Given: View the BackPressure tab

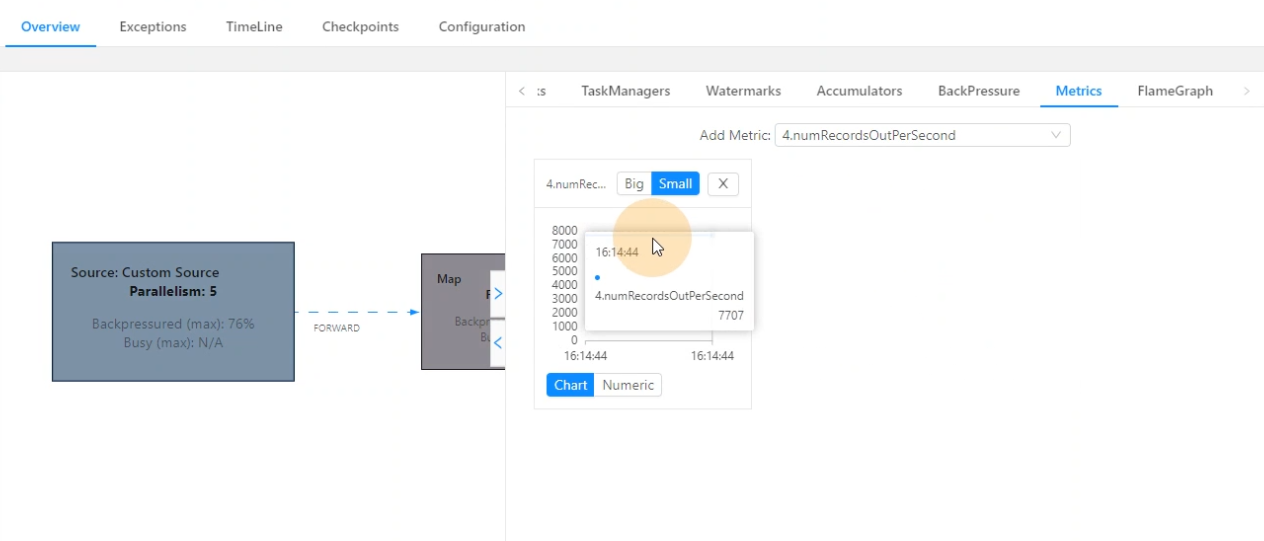Looking at the screenshot, I should [978, 91].
